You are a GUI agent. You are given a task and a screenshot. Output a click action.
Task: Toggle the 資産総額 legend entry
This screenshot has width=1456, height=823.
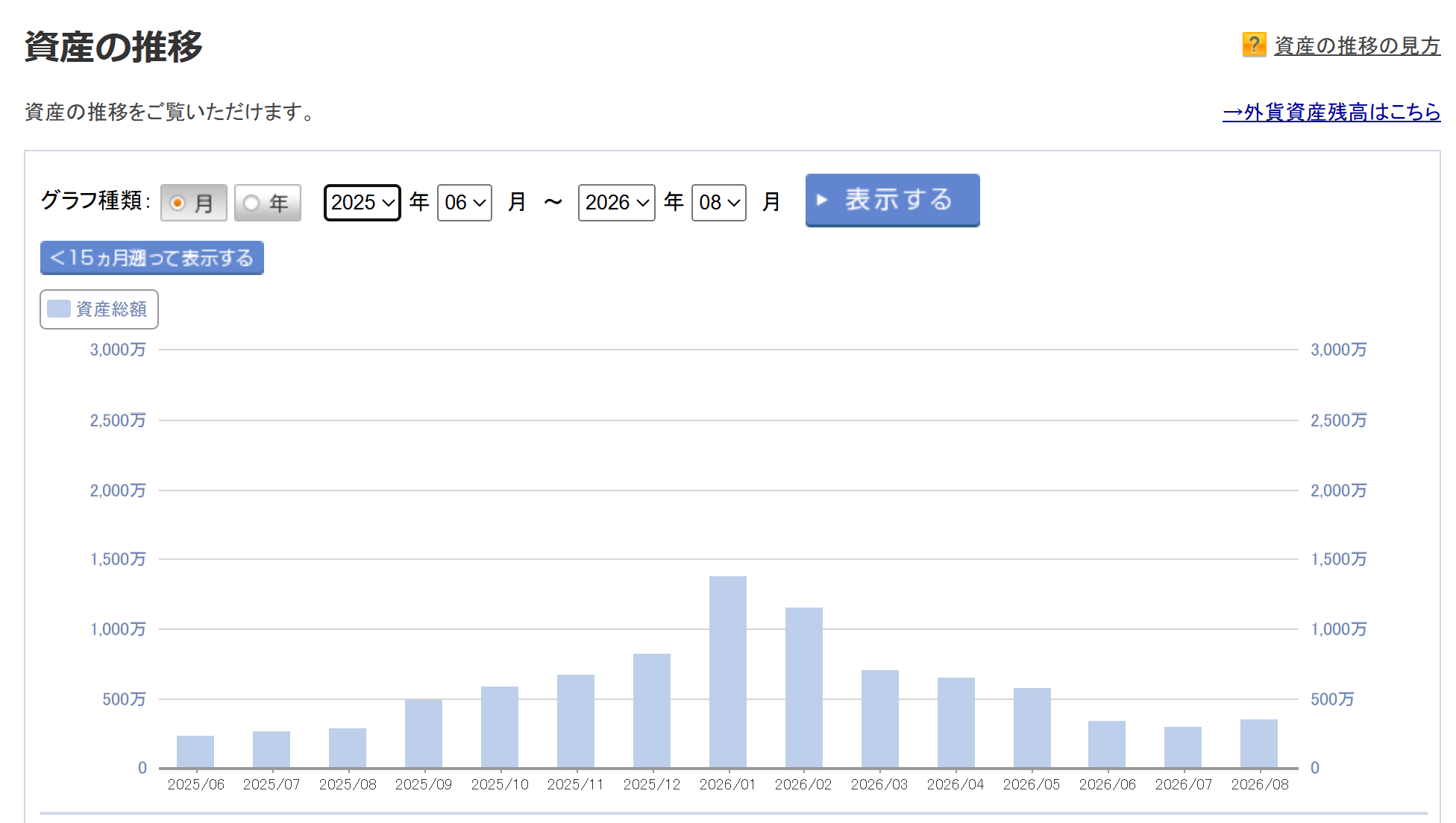click(x=99, y=309)
